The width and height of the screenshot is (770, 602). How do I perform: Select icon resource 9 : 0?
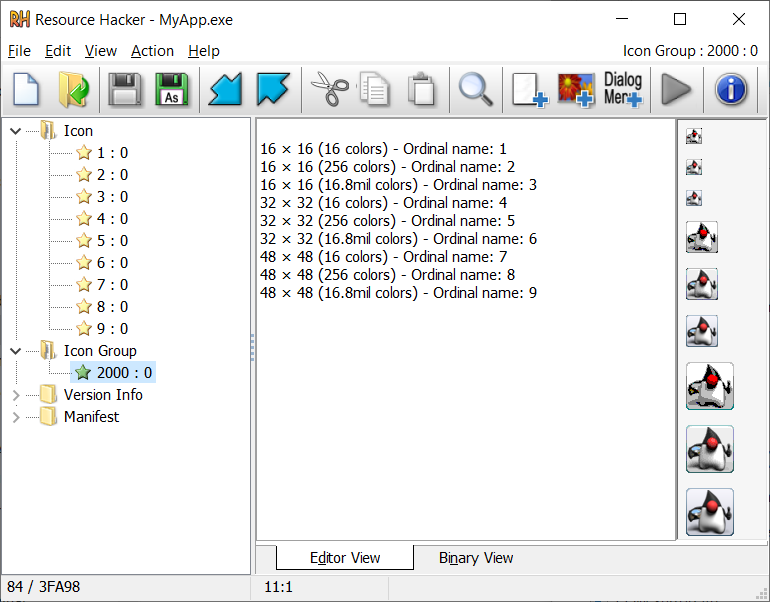[102, 328]
